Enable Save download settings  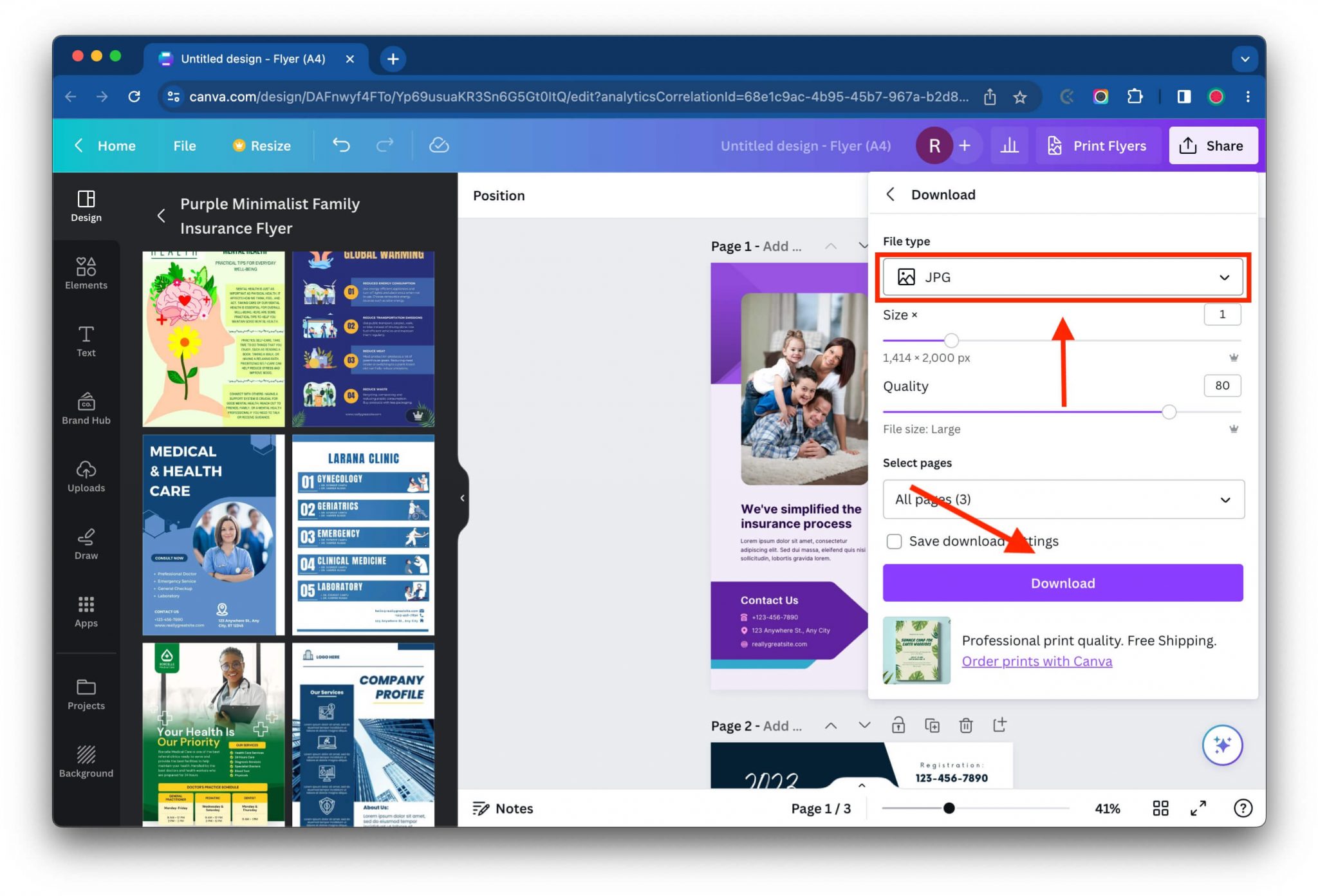click(x=895, y=541)
